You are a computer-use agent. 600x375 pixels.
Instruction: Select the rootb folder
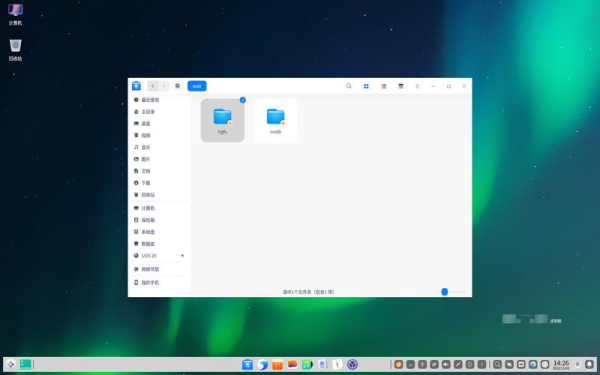tap(276, 120)
